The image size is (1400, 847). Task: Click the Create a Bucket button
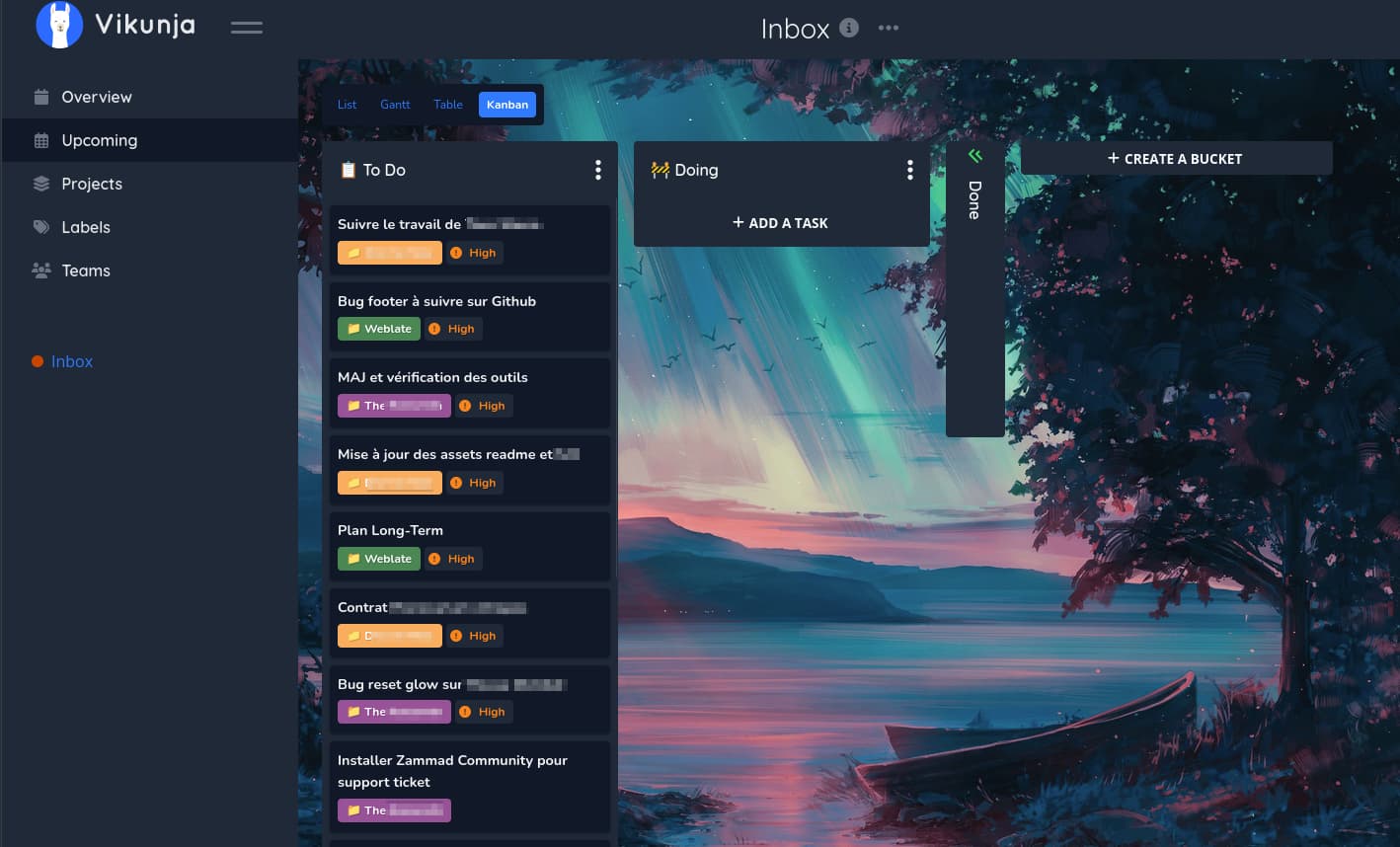(1176, 158)
